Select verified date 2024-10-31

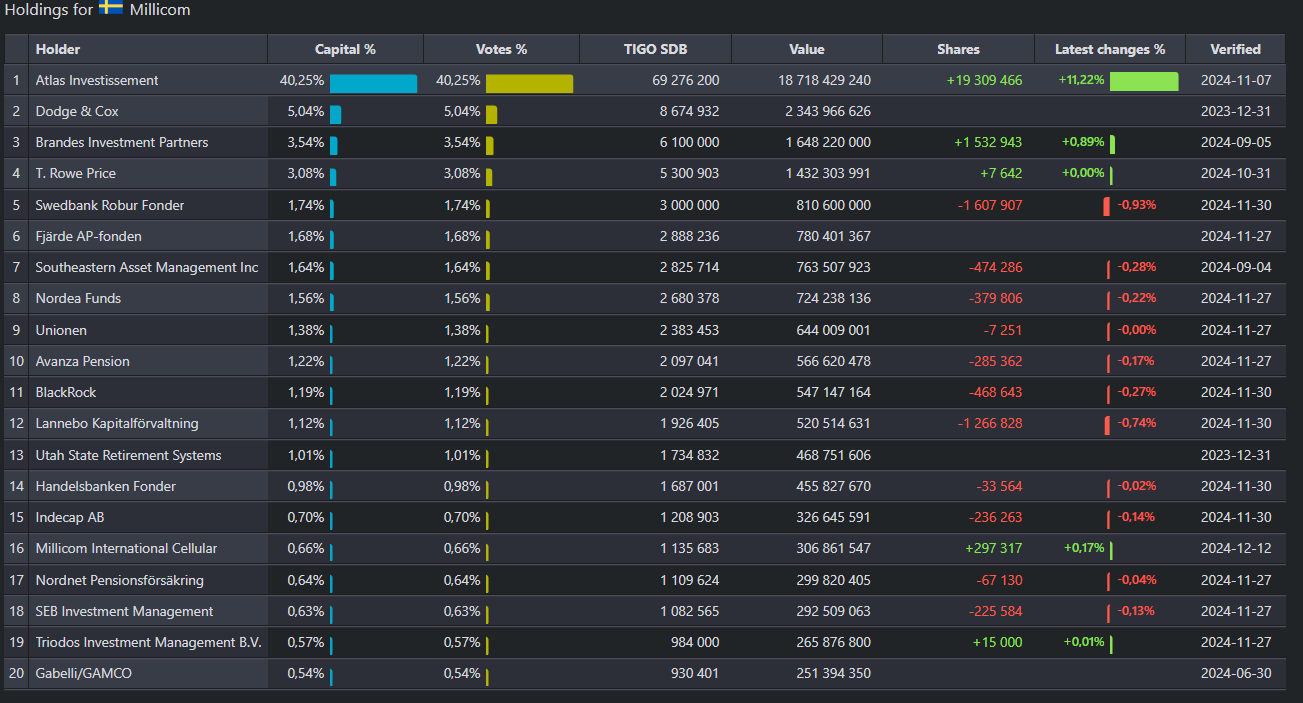pos(1236,173)
